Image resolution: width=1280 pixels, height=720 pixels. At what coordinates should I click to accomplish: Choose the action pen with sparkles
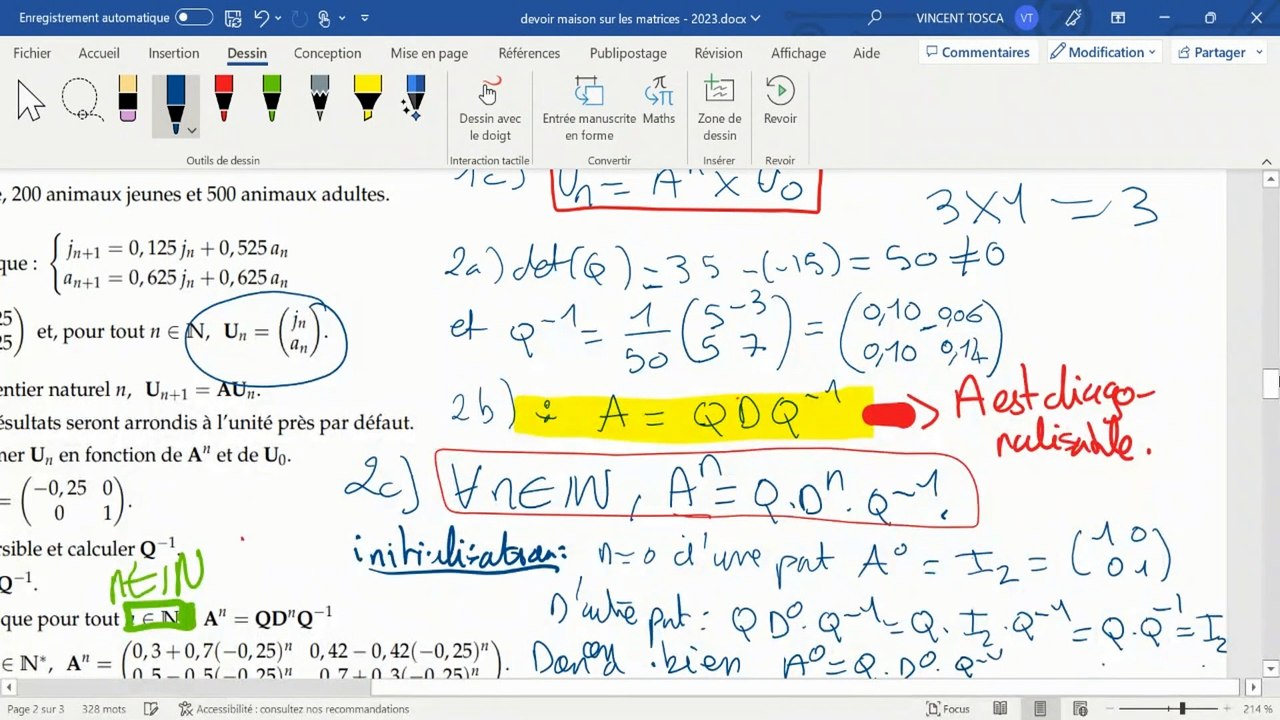tap(414, 100)
